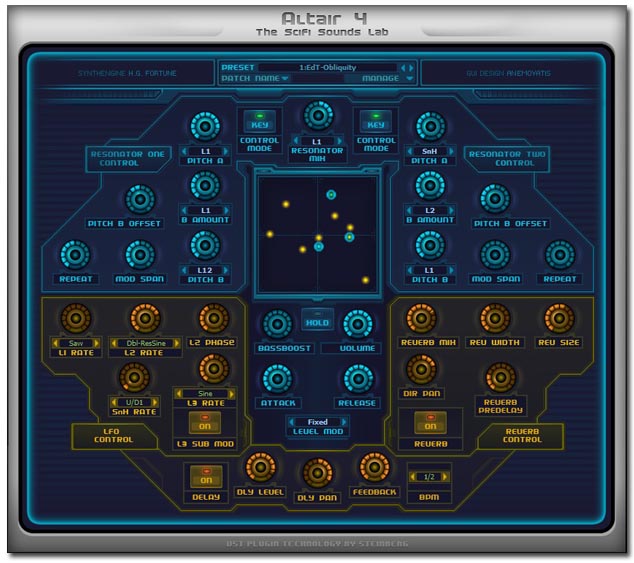Viewport: 634px width, 563px height.
Task: Click the L2 Rate knob
Action: click(x=145, y=318)
